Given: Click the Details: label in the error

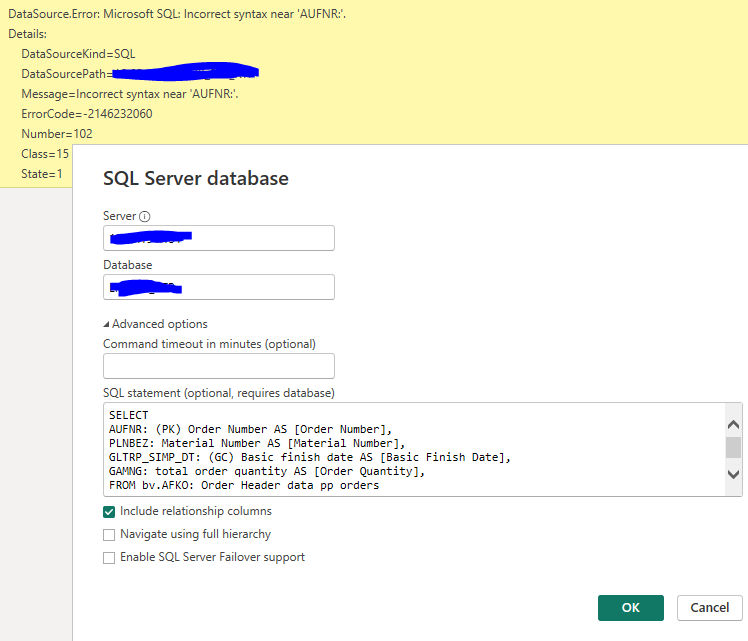Looking at the screenshot, I should pos(28,34).
